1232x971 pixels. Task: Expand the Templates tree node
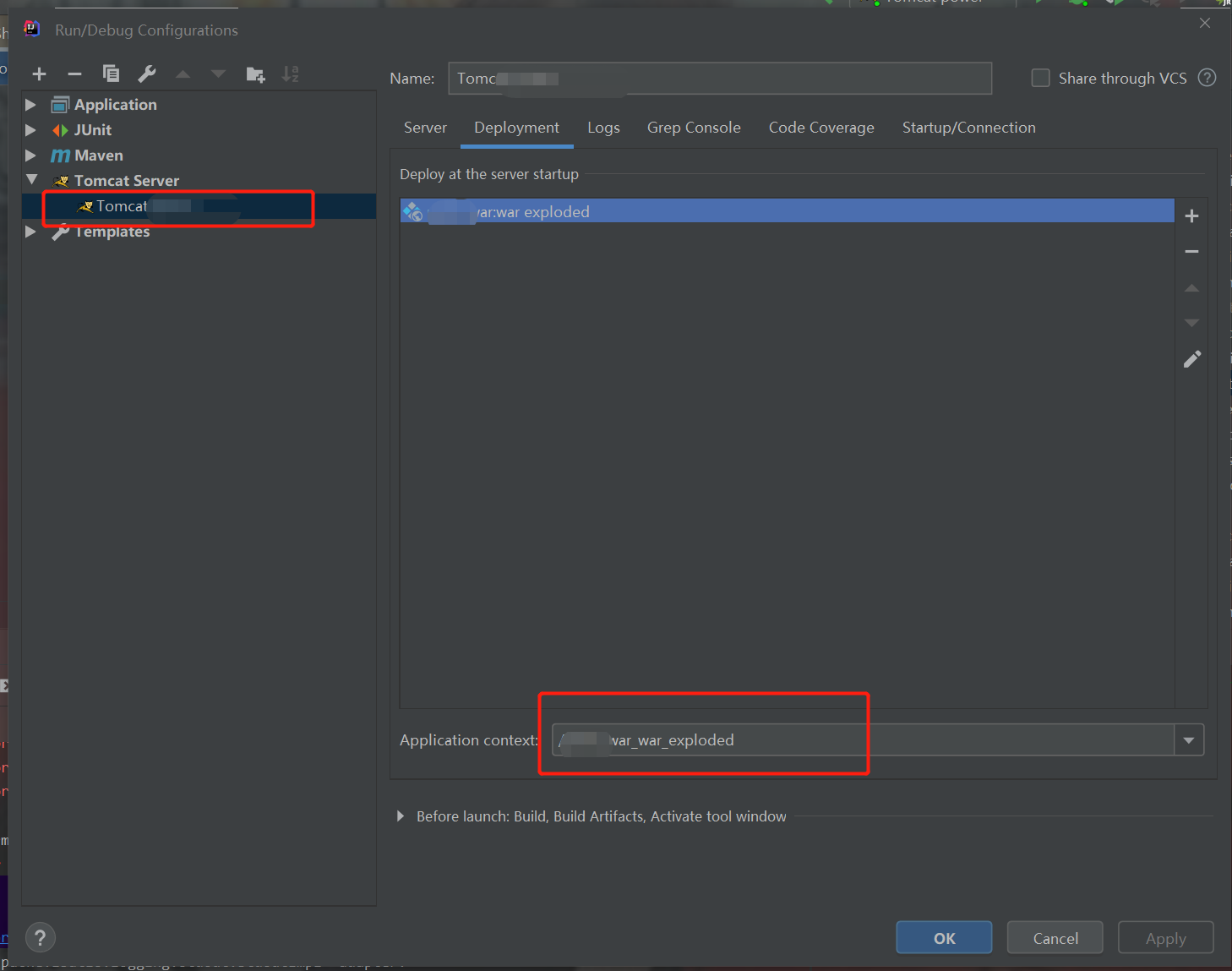pyautogui.click(x=30, y=232)
